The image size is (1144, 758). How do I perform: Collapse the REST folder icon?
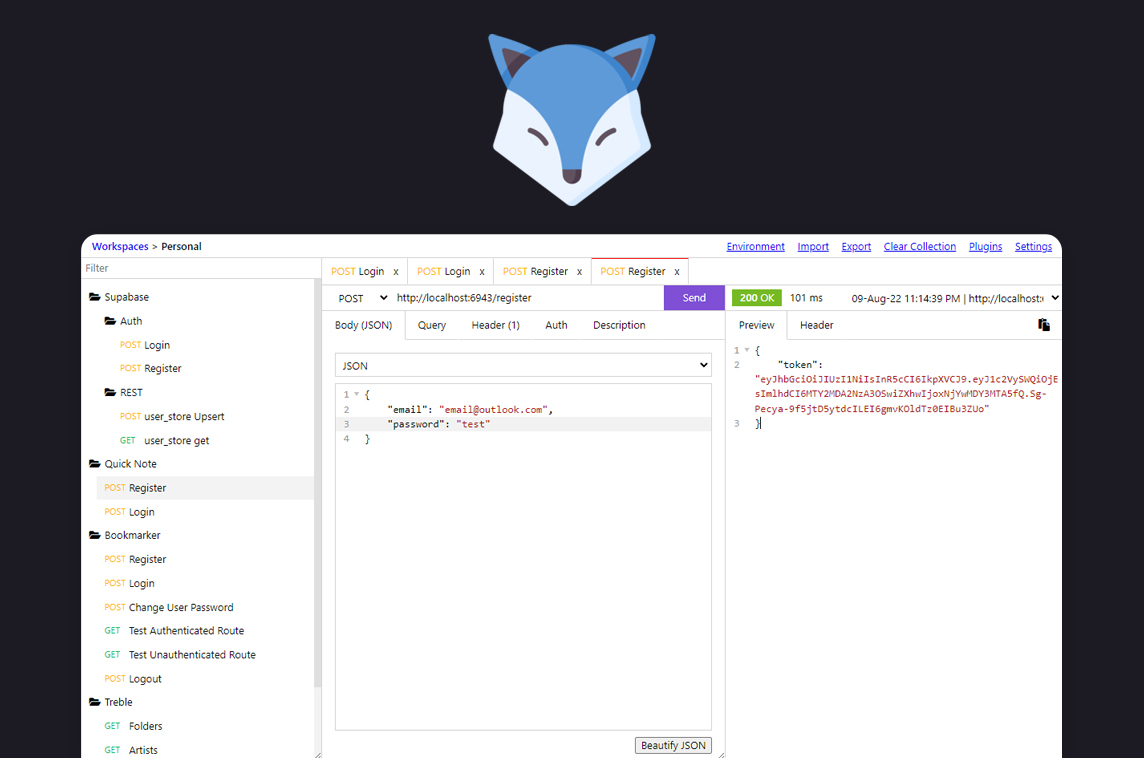tap(110, 392)
